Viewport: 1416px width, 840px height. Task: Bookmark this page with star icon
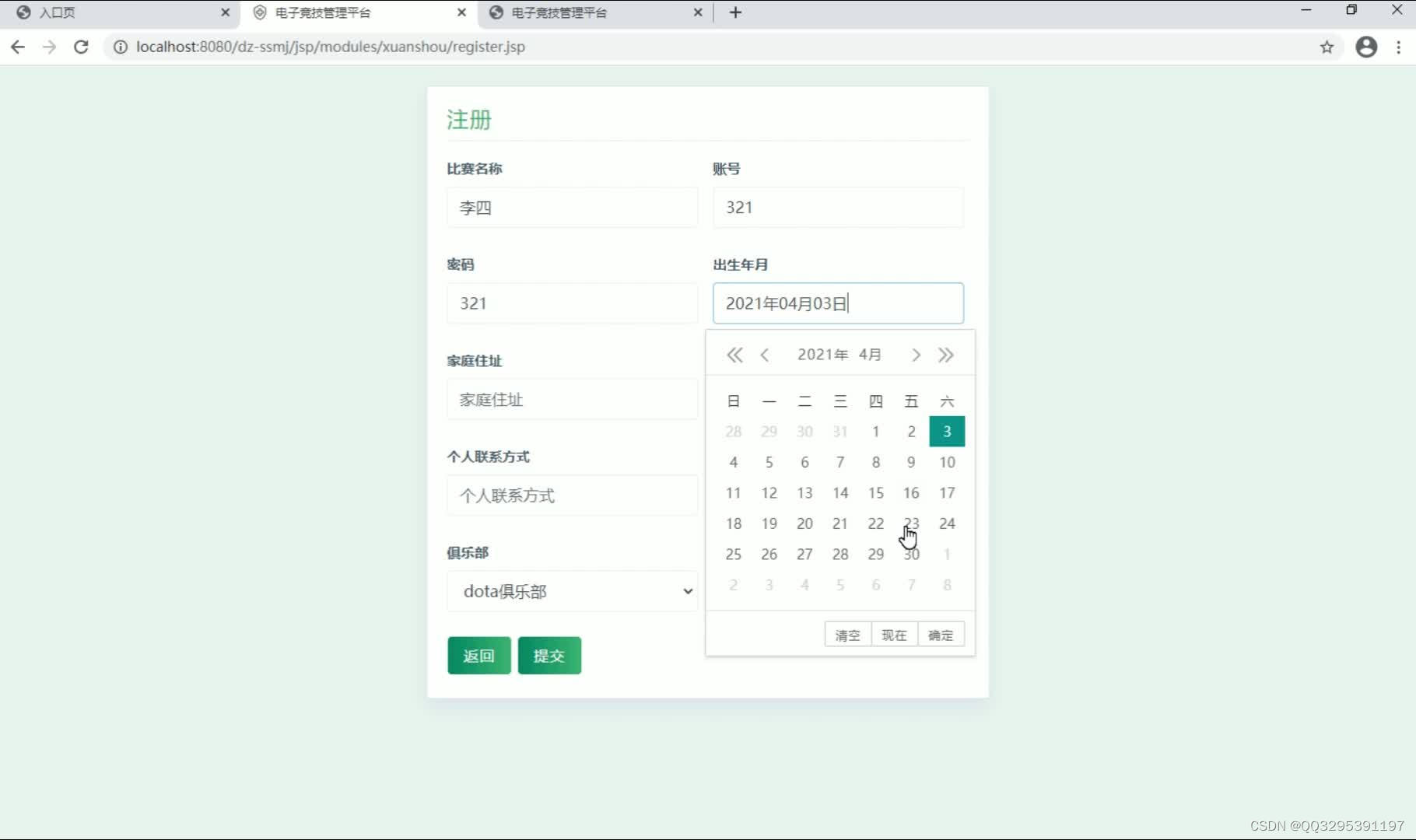coord(1327,47)
